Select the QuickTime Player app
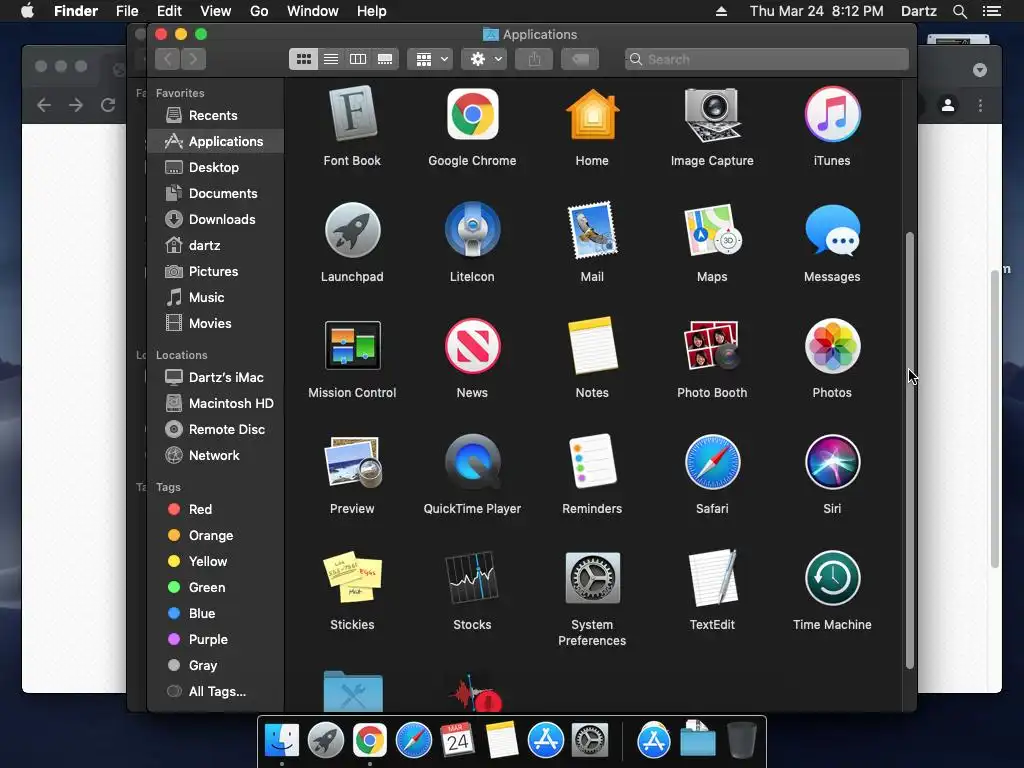The width and height of the screenshot is (1024, 768). 472,462
